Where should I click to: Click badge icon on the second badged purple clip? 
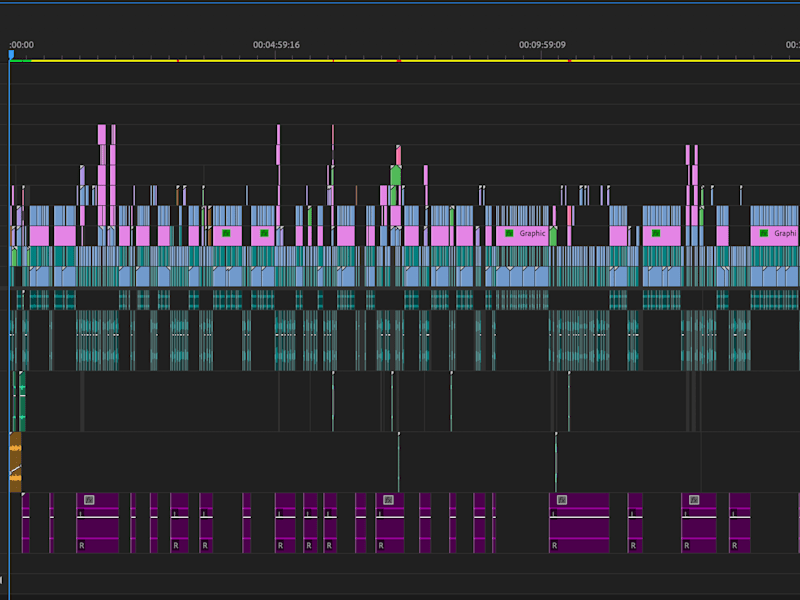click(x=388, y=500)
